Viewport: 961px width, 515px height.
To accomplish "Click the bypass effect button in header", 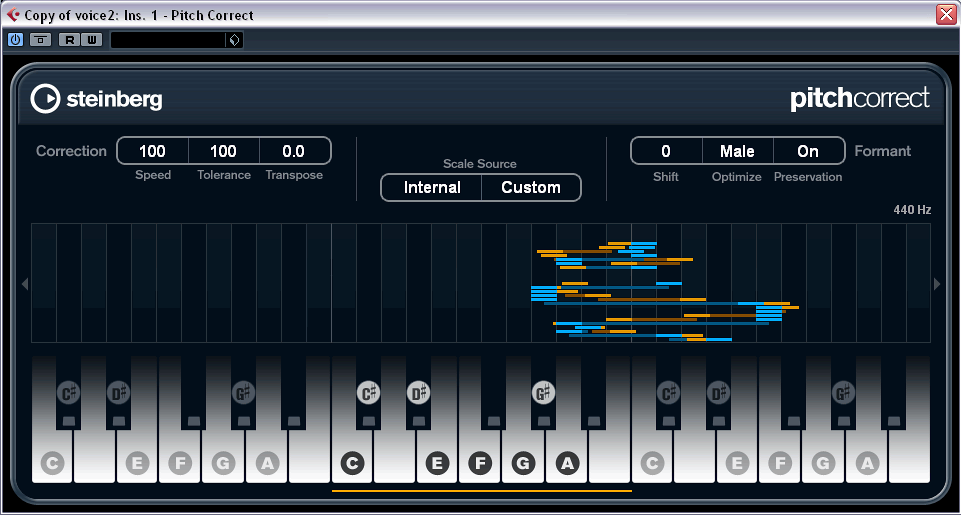I will click(x=40, y=40).
